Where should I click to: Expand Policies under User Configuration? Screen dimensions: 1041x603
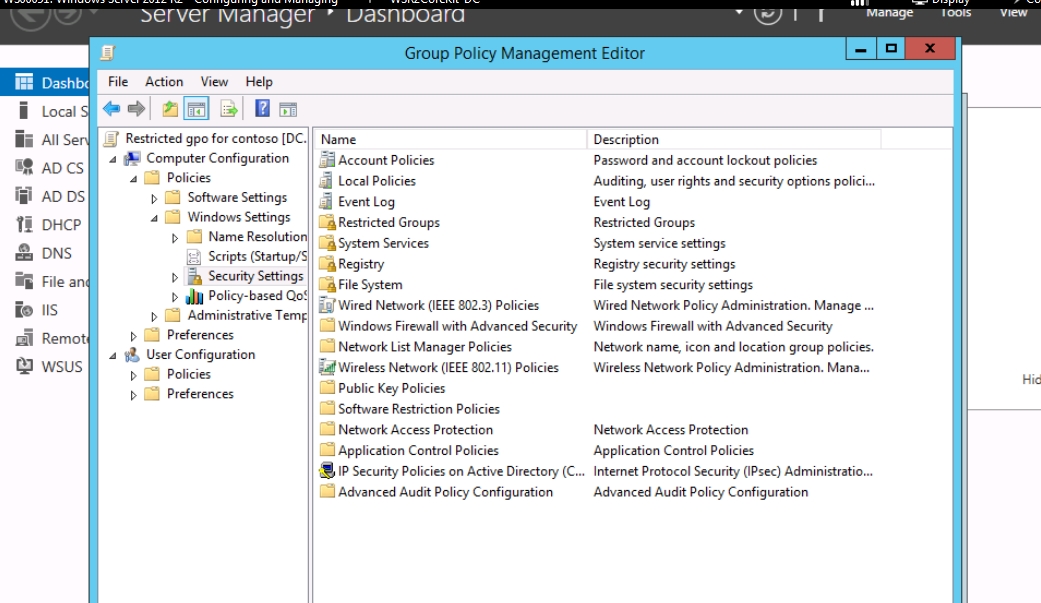pyautogui.click(x=133, y=375)
